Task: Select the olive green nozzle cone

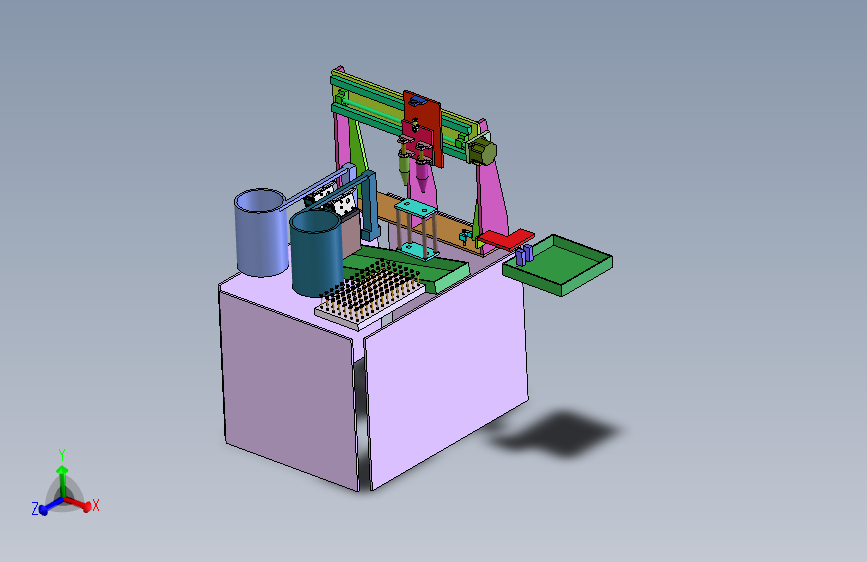Action: click(x=405, y=170)
